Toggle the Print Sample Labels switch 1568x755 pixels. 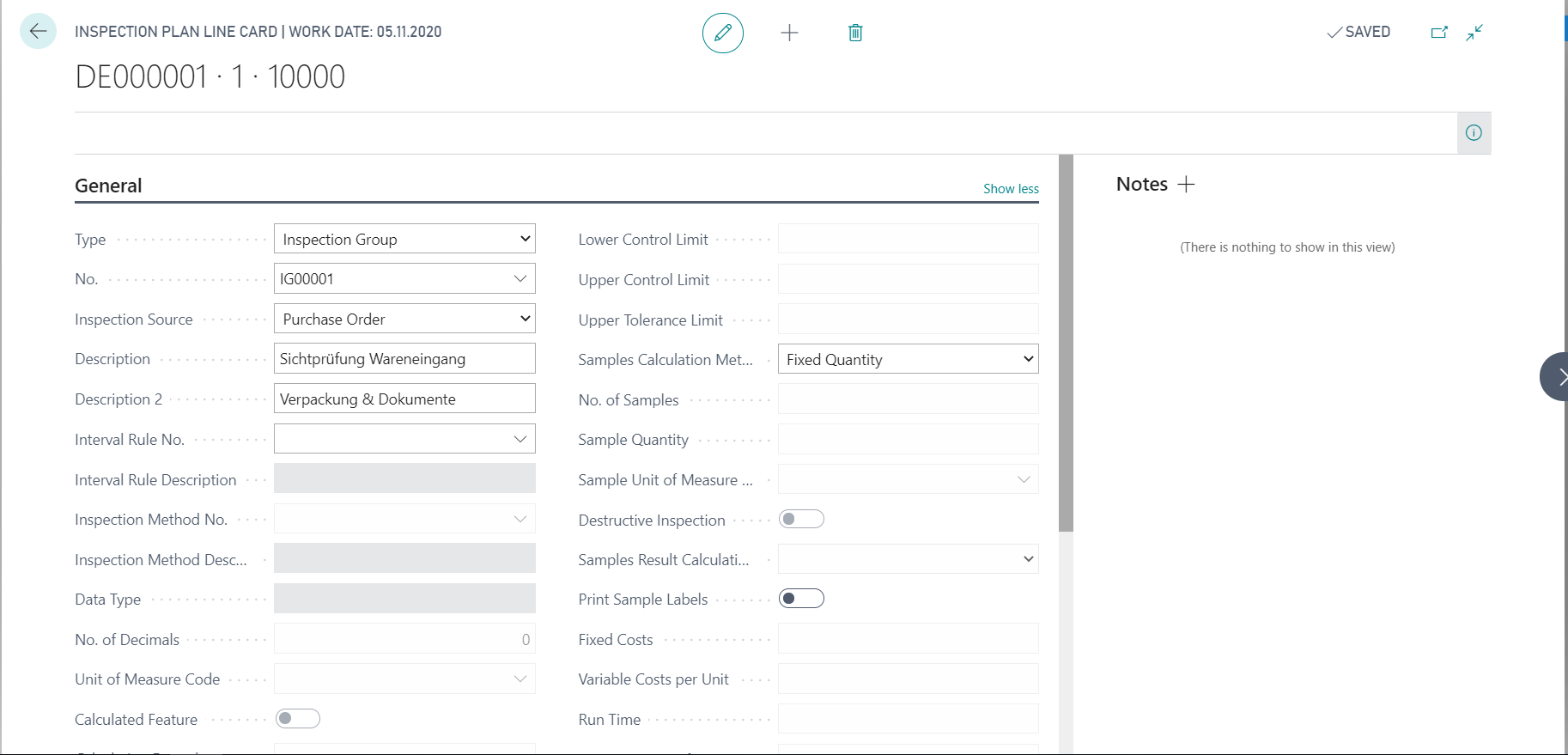click(x=801, y=599)
